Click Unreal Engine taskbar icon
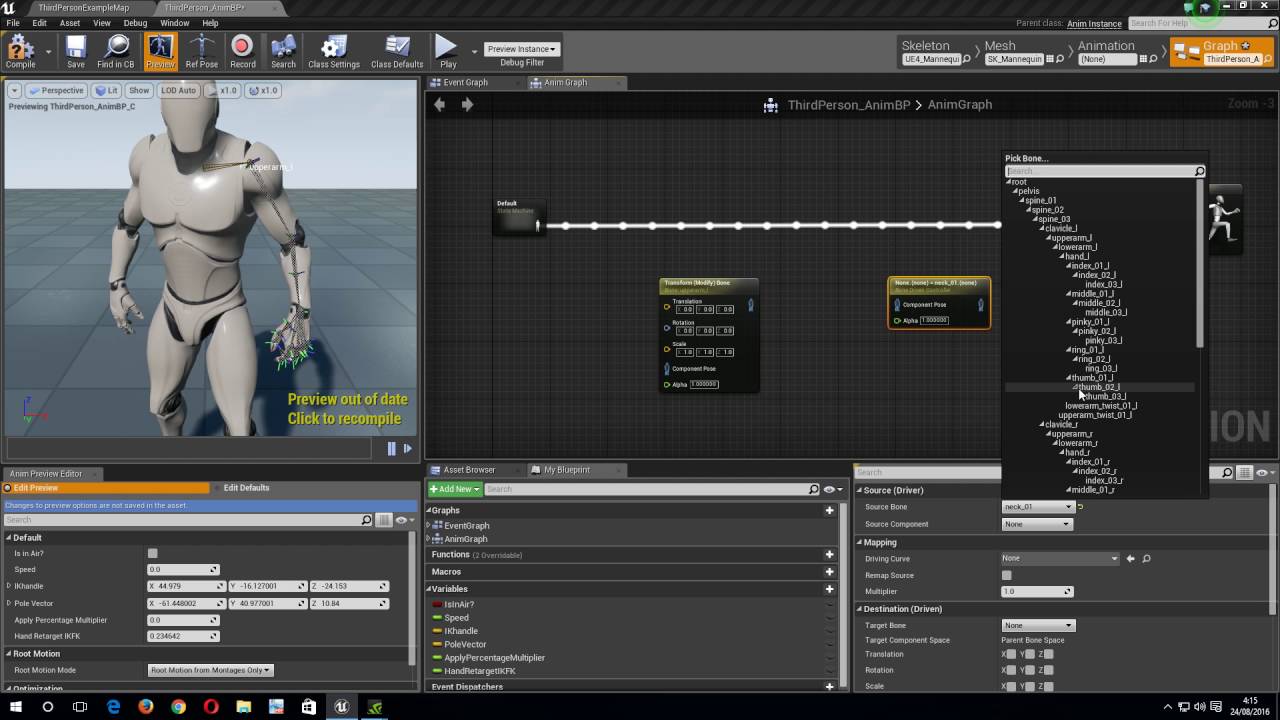 point(342,706)
